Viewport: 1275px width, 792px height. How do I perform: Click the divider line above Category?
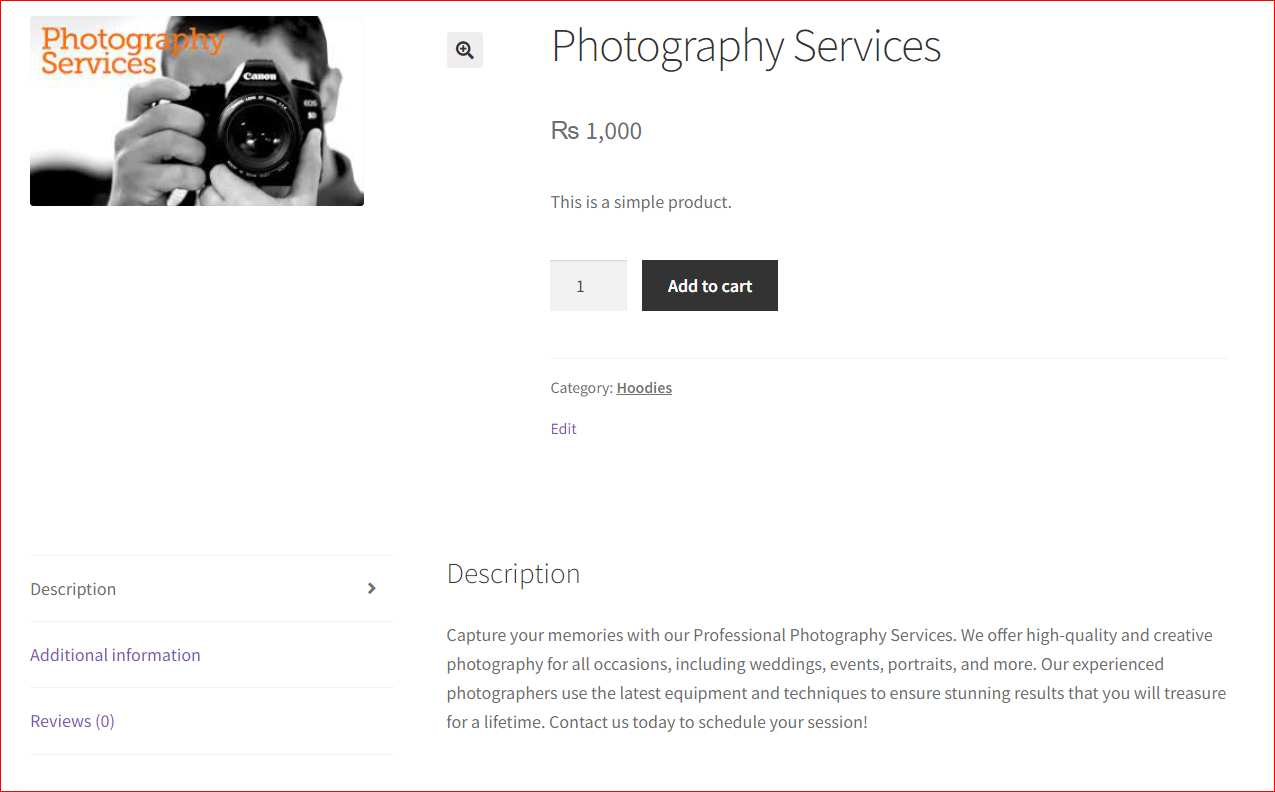click(888, 358)
